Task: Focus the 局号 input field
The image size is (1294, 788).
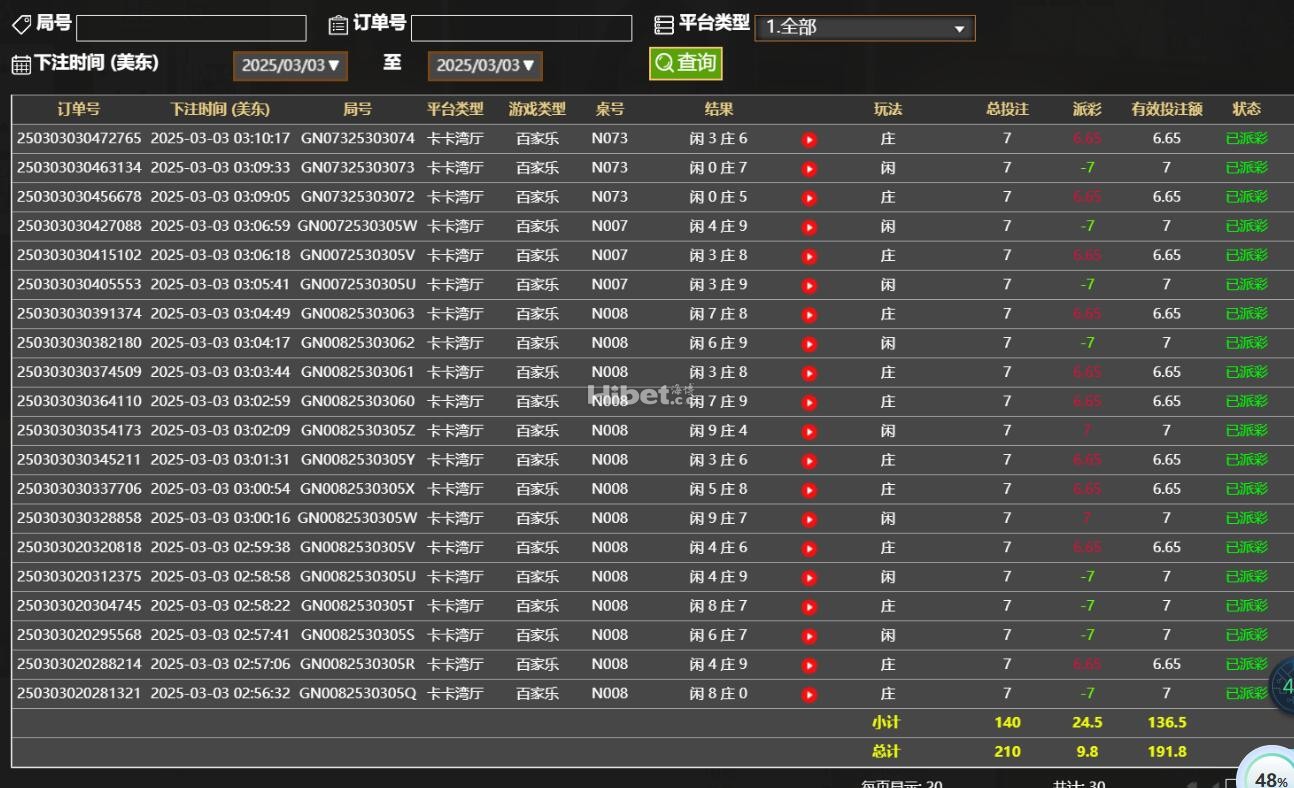Action: [191, 28]
